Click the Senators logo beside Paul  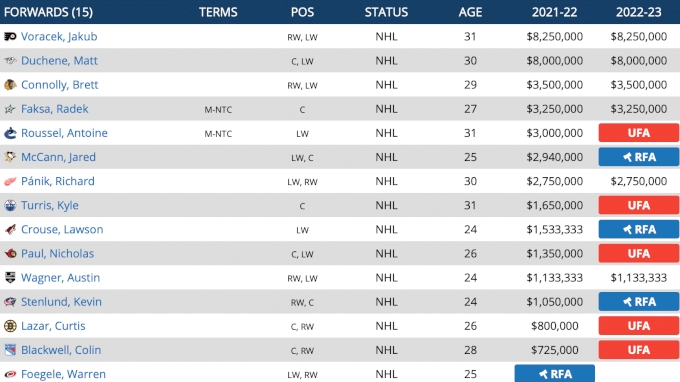(x=10, y=254)
